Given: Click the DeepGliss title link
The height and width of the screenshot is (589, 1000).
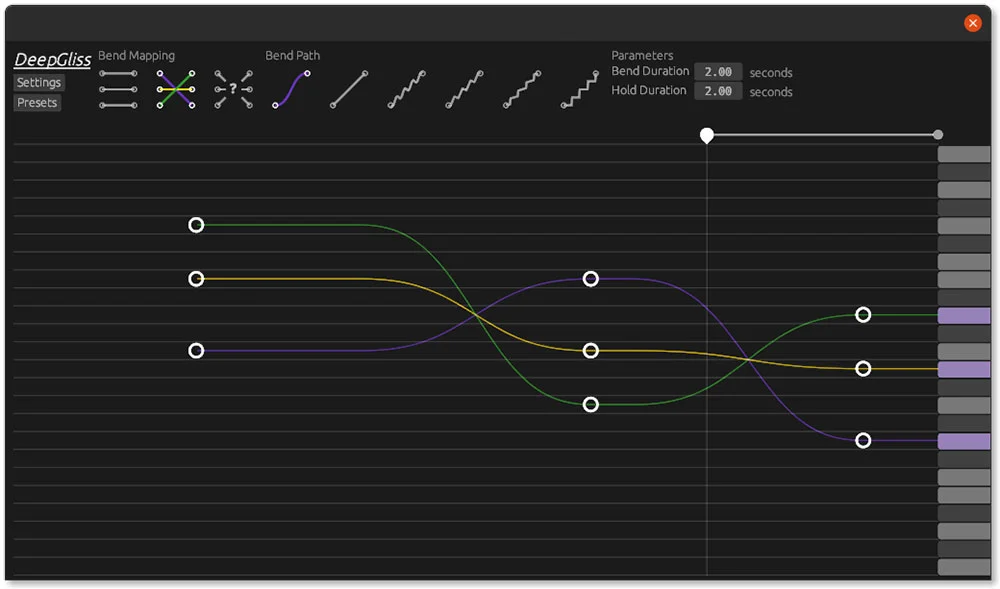Looking at the screenshot, I should pyautogui.click(x=53, y=60).
